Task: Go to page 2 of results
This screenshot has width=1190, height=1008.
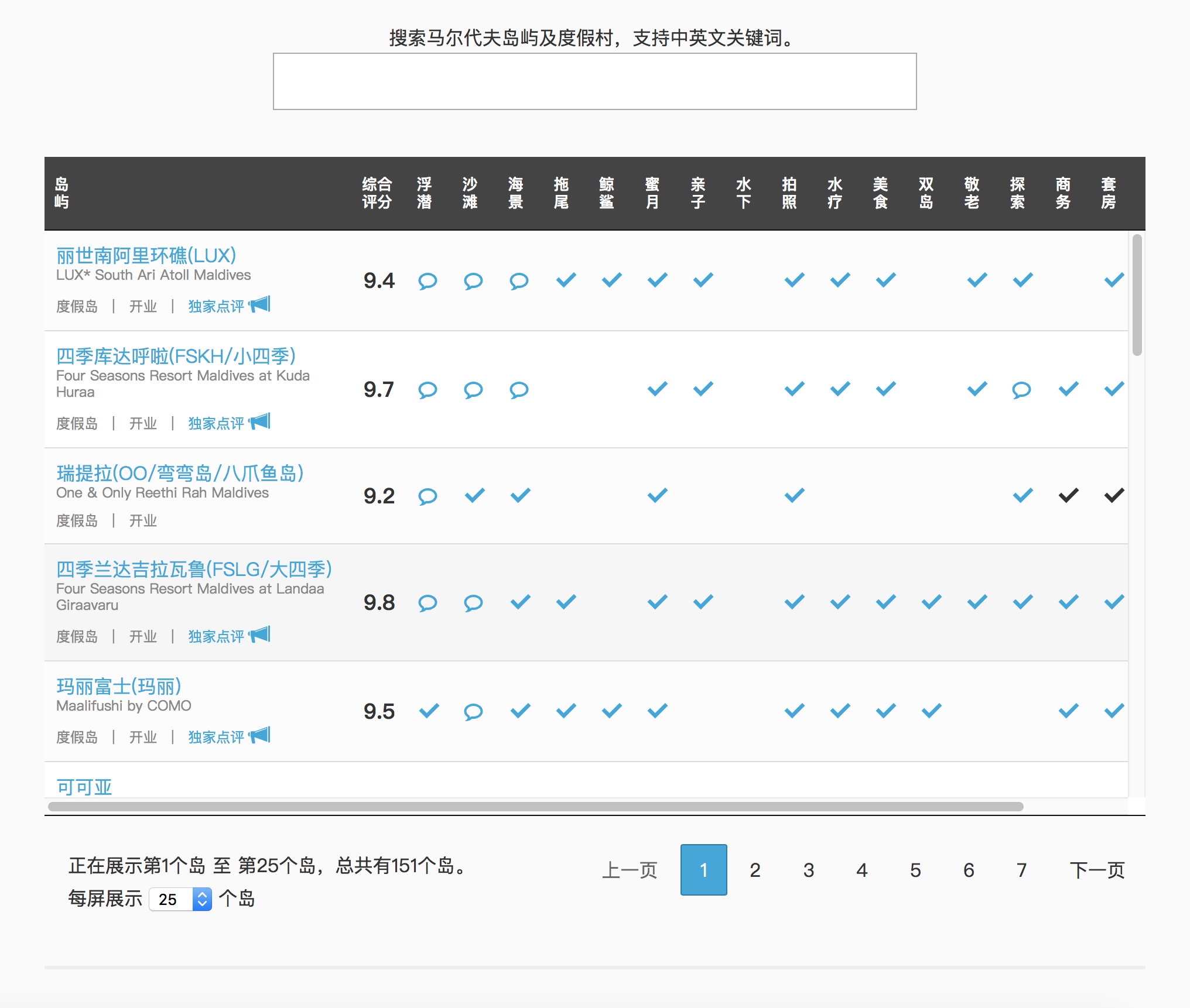Action: (755, 870)
